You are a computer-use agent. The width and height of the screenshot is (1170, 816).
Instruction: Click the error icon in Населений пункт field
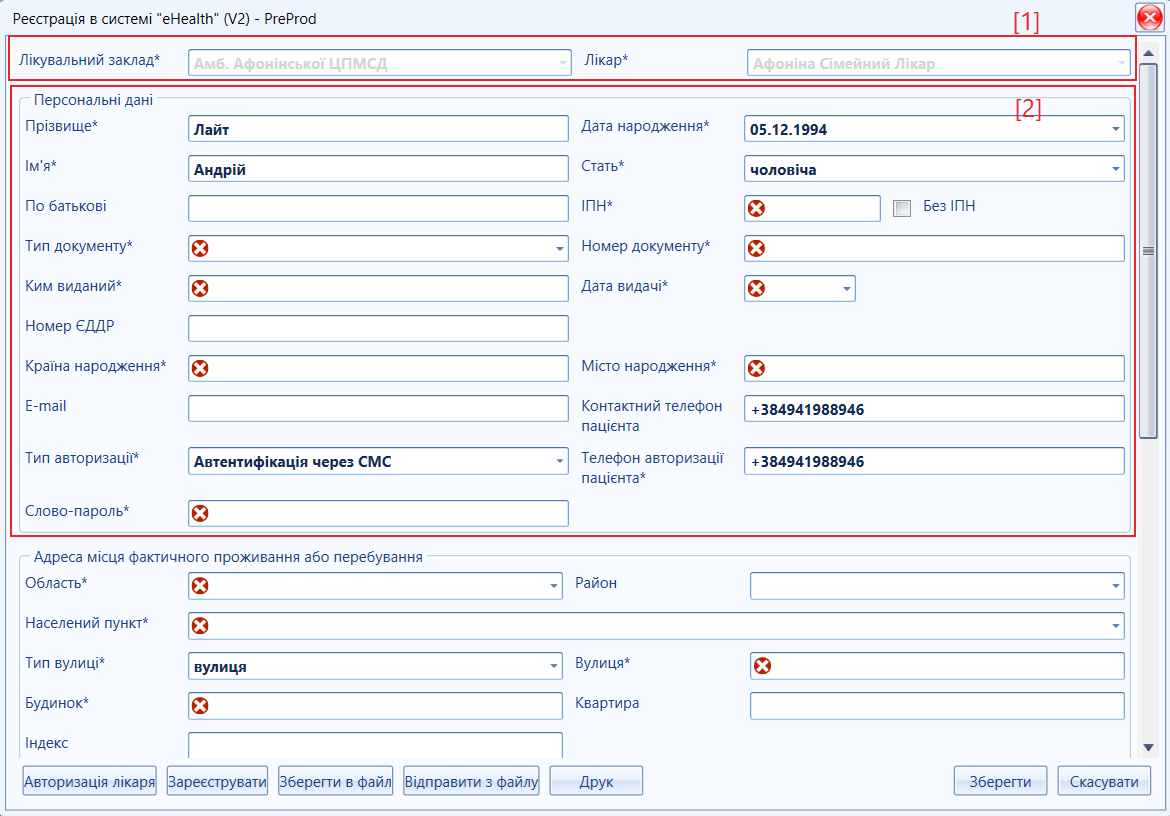(200, 626)
